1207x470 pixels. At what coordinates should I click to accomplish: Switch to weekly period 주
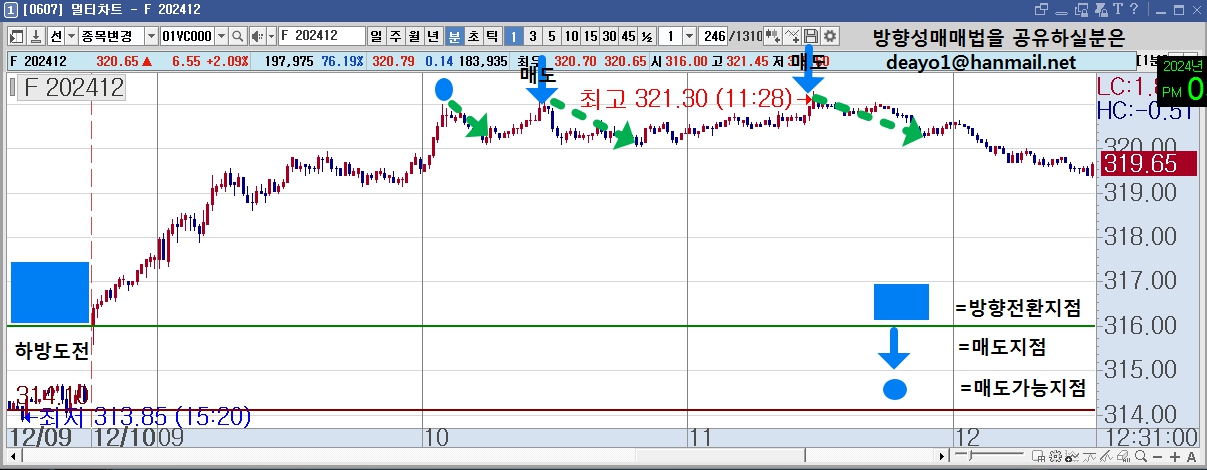[395, 36]
